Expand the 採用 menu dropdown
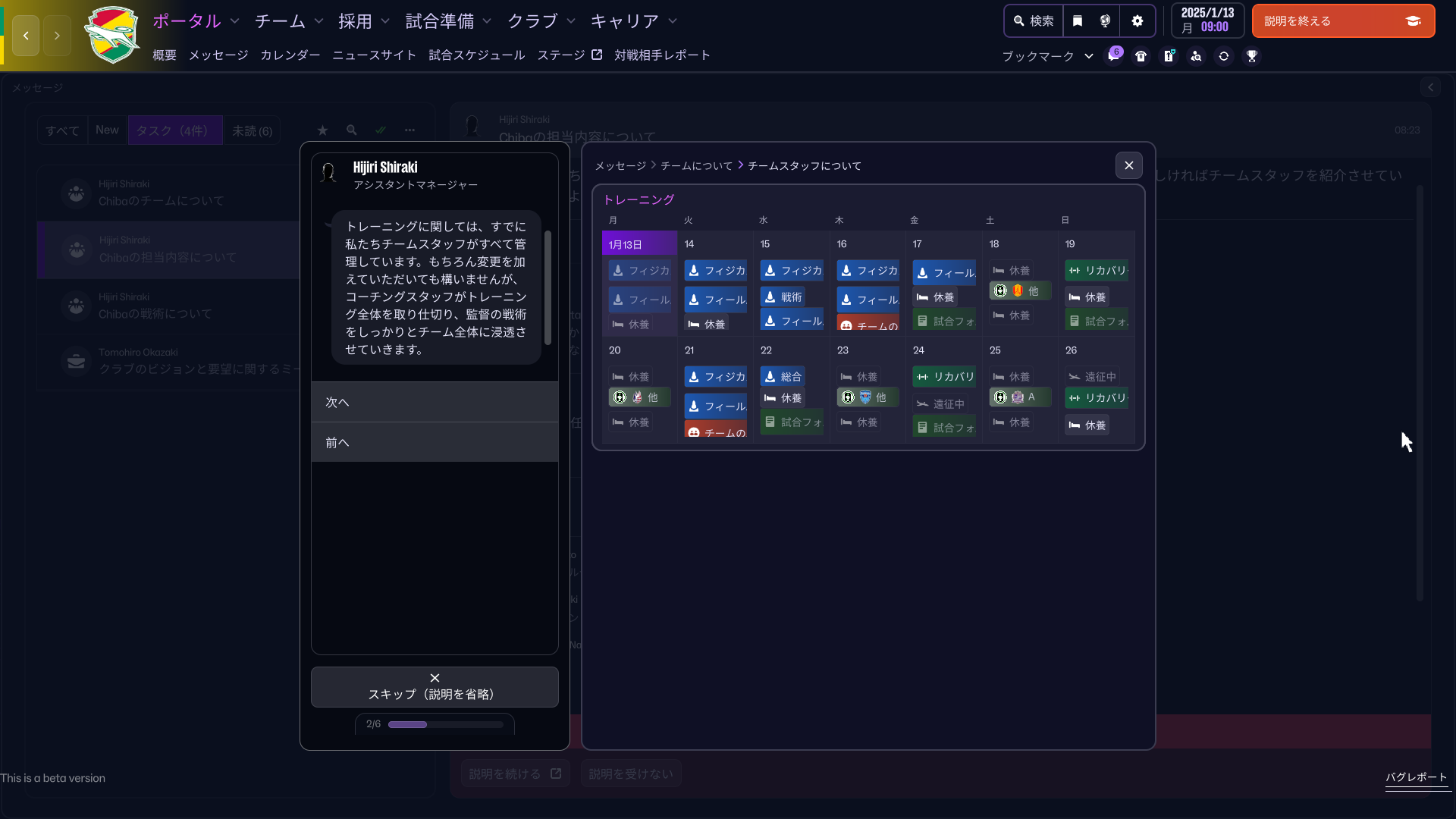Screen dimensions: 1456x819 [385, 21]
